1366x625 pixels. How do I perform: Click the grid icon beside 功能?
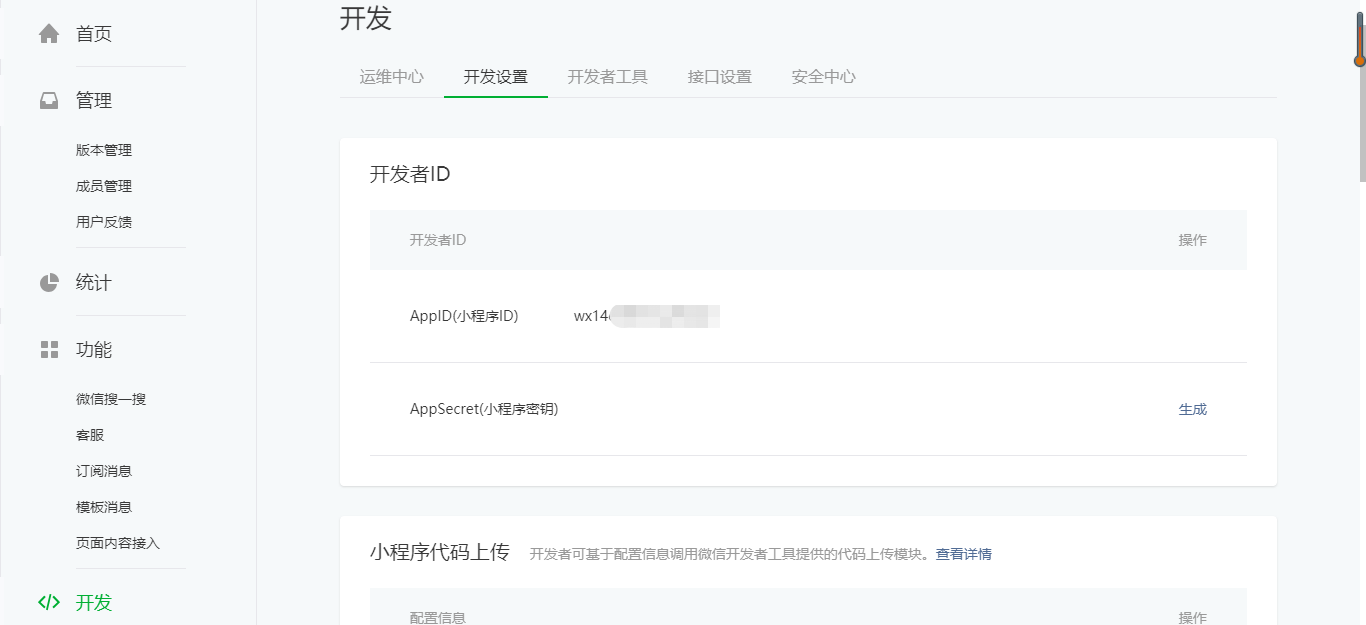click(49, 350)
